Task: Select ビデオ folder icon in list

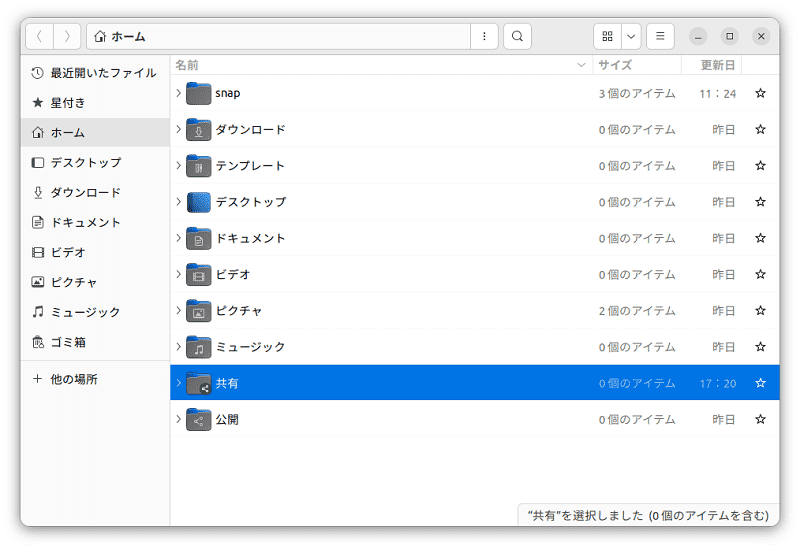Action: point(198,274)
